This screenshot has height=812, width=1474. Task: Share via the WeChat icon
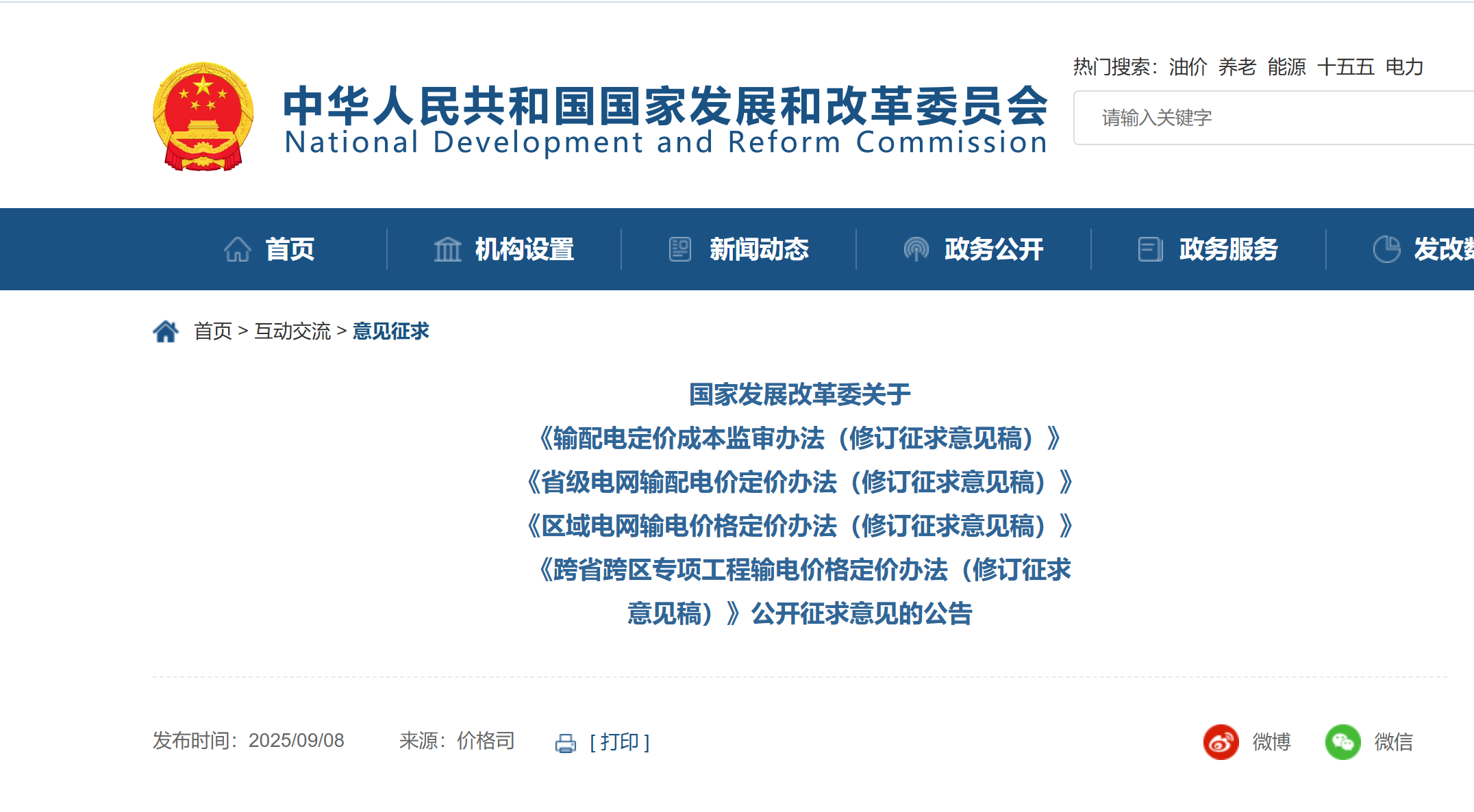1342,742
